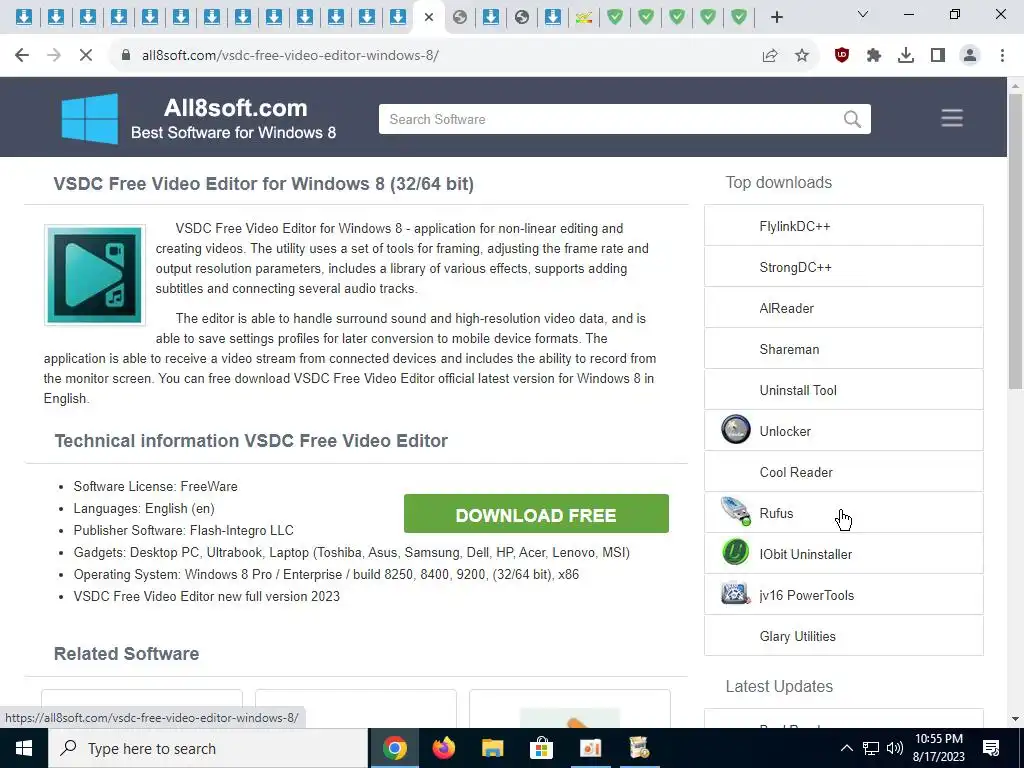Open Chrome's three-dot menu
The image size is (1024, 768).
(1002, 56)
